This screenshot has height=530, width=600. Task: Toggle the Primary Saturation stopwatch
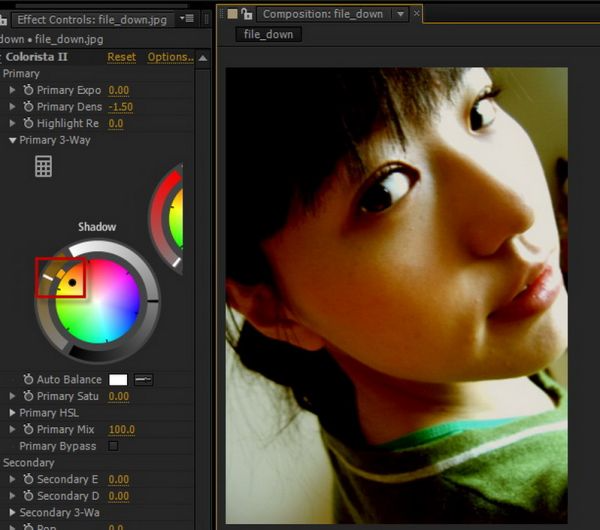pos(28,397)
